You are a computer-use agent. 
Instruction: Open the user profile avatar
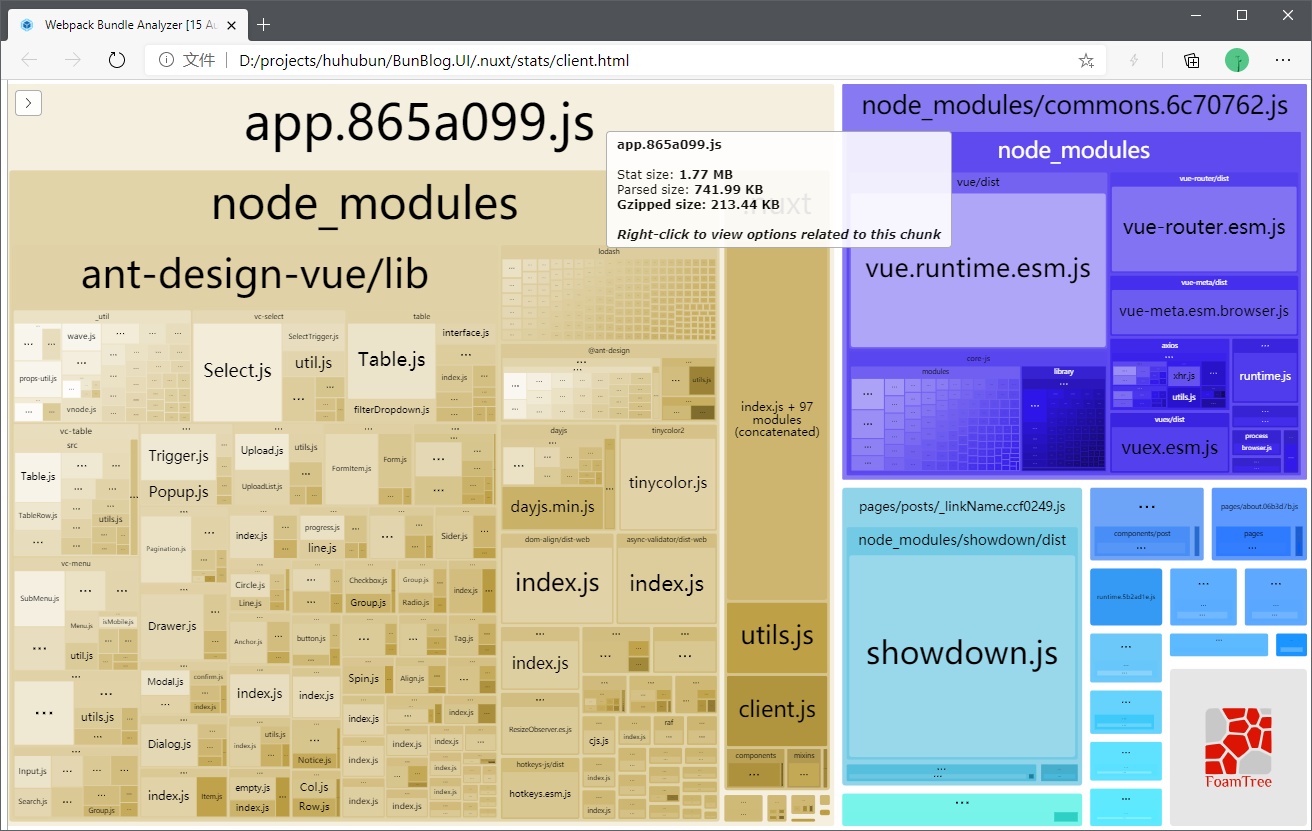[1237, 60]
